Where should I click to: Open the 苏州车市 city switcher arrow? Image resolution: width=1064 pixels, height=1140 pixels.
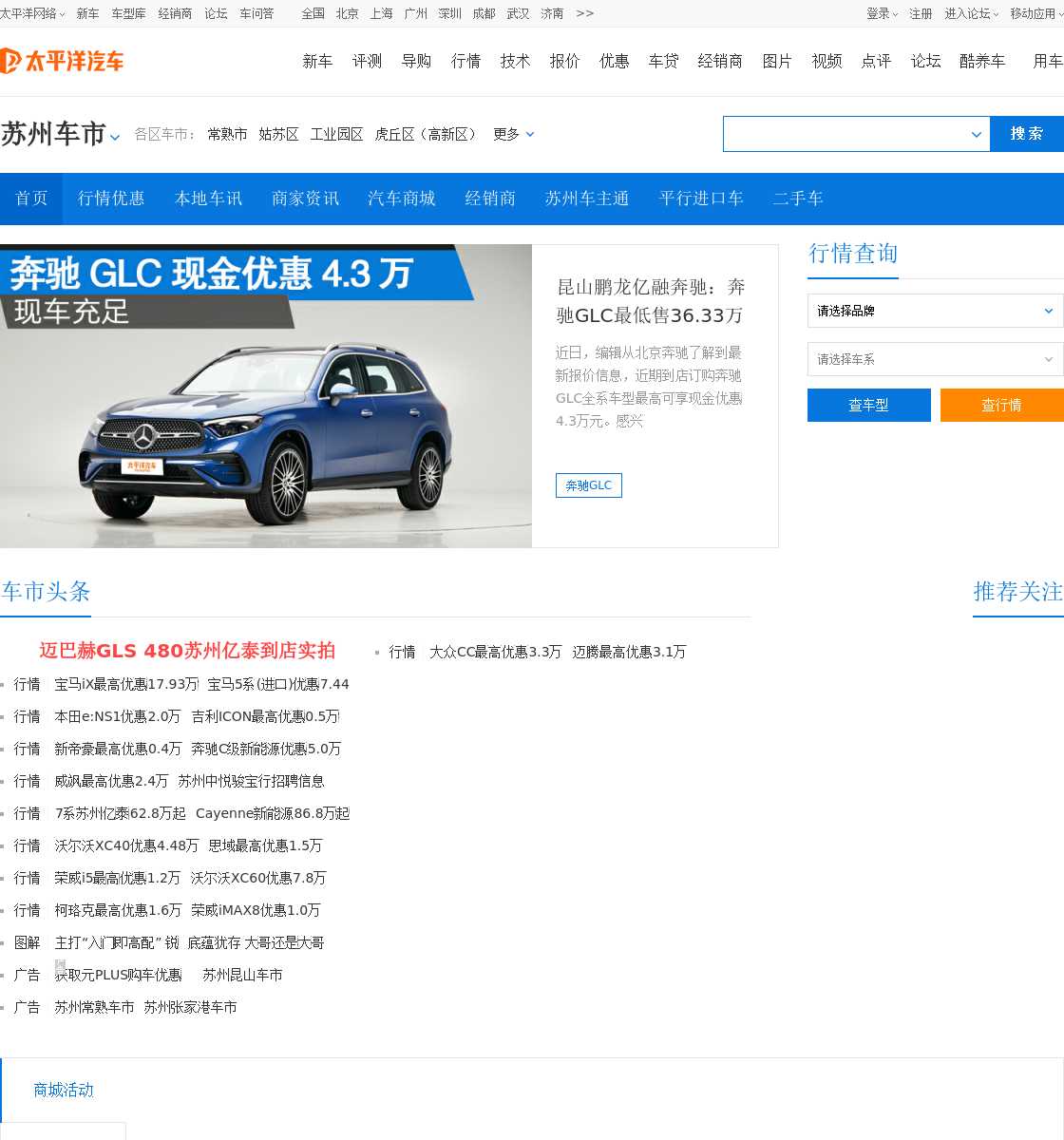coord(115,137)
